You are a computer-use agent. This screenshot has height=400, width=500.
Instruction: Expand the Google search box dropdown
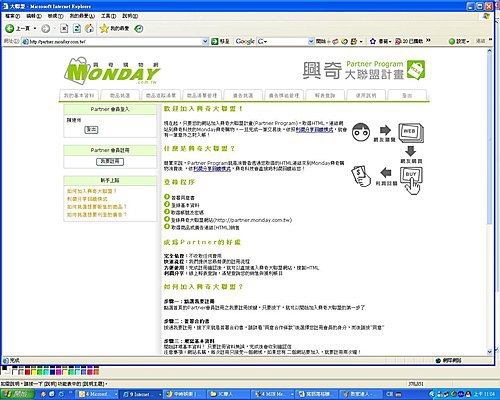pyautogui.click(x=311, y=41)
